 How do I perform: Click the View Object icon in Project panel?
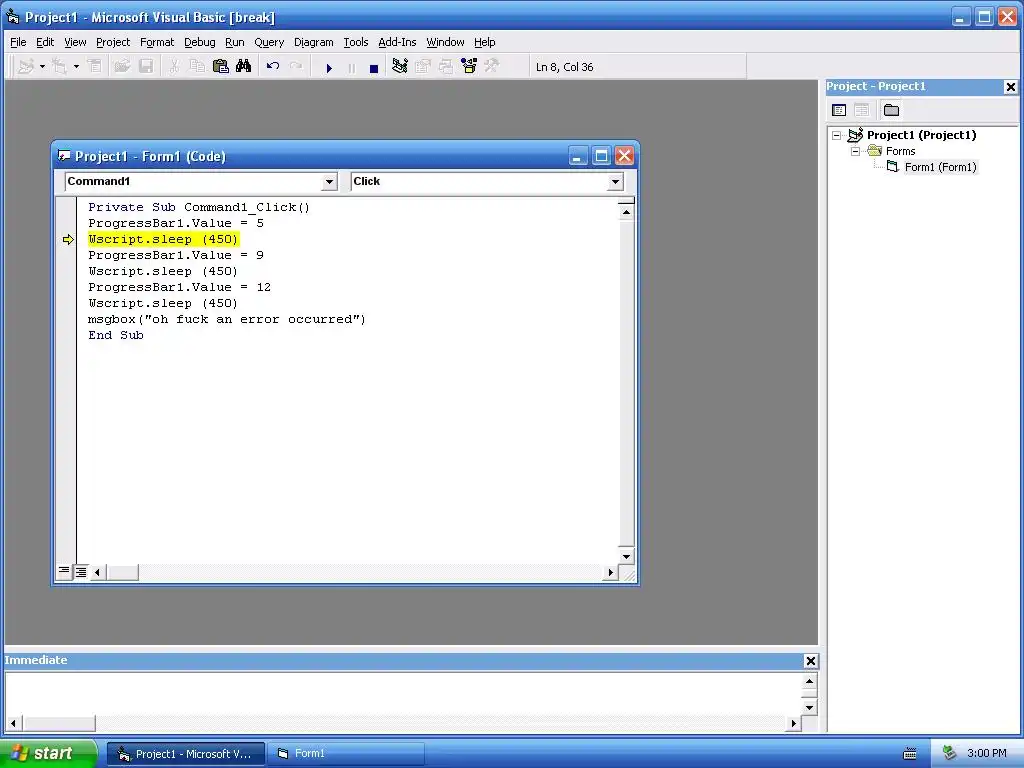coord(861,110)
